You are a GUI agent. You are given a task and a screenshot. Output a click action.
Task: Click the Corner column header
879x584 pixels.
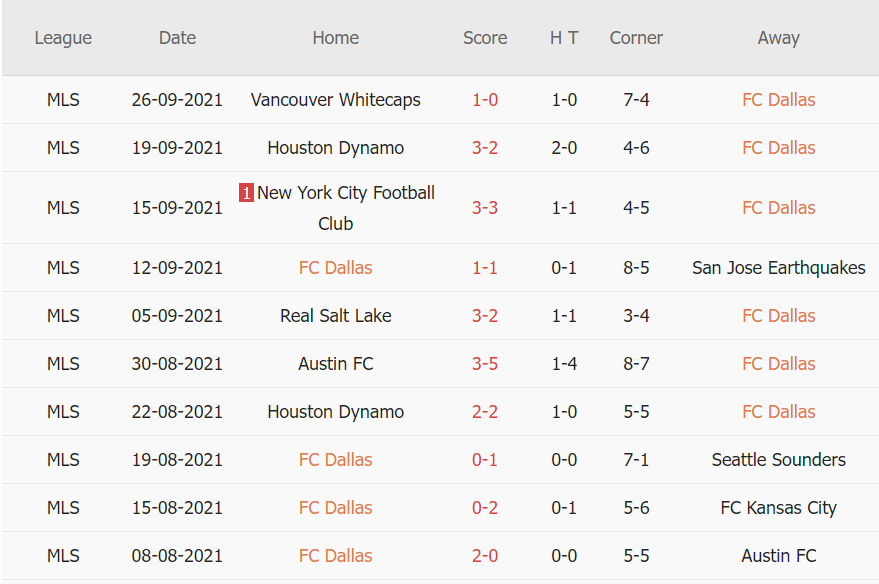636,38
